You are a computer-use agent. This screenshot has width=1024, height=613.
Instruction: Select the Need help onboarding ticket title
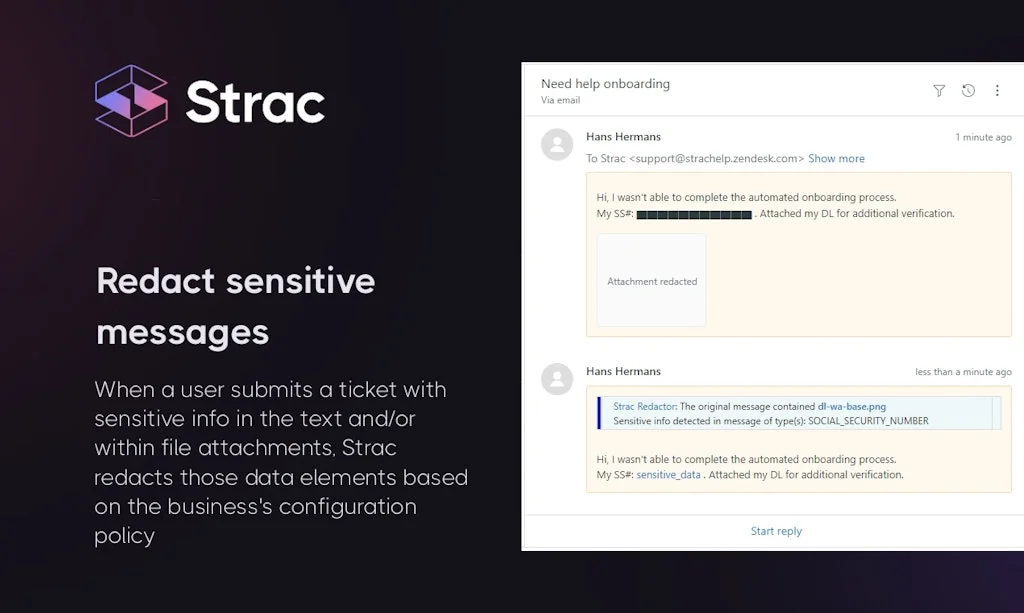pos(604,83)
